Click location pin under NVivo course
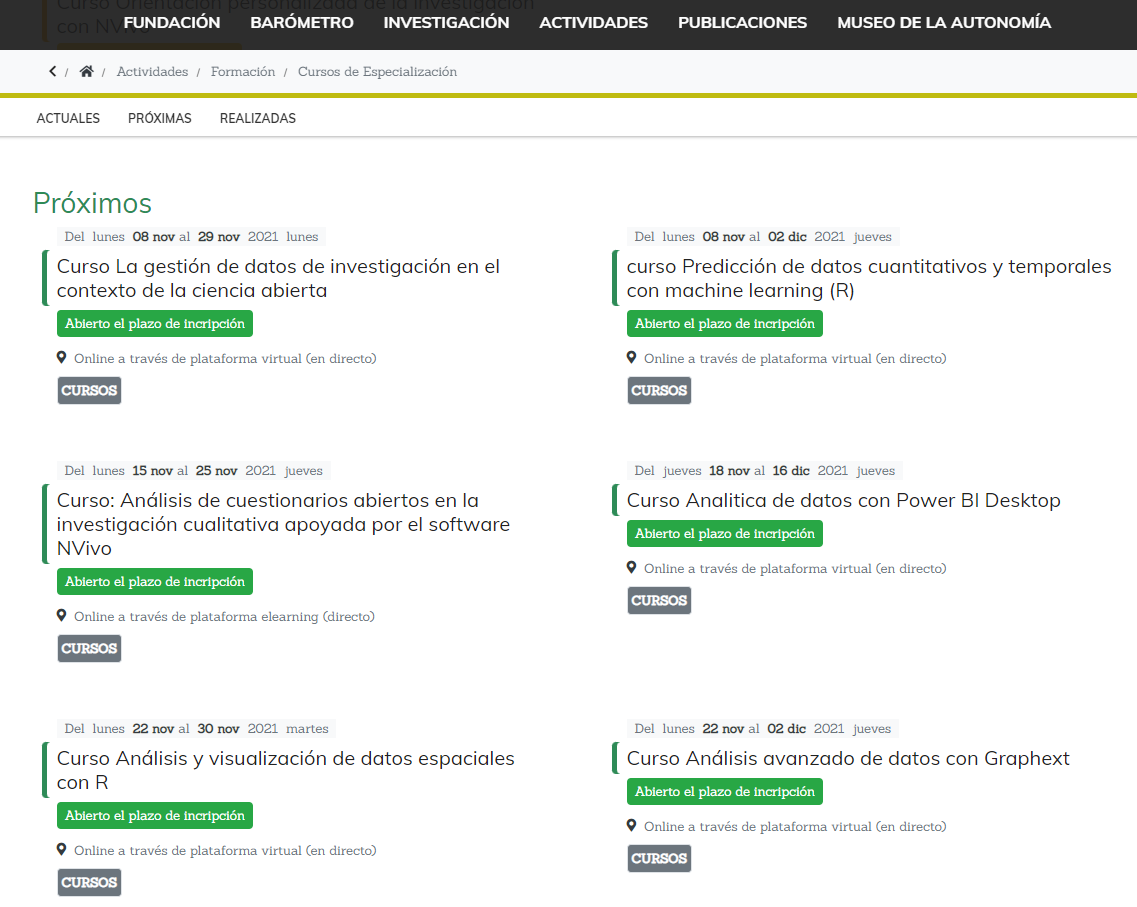The height and width of the screenshot is (907, 1137). click(61, 615)
